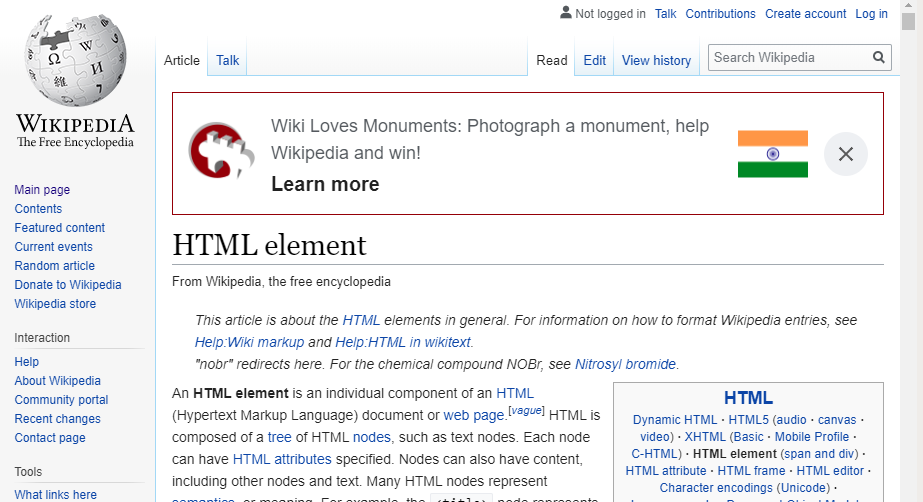Image resolution: width=923 pixels, height=502 pixels.
Task: Open Help in the Interaction section
Action: [26, 361]
